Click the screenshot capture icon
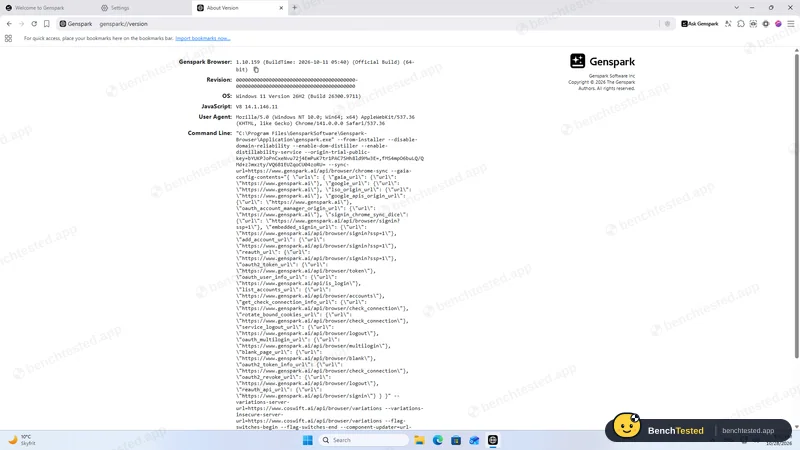800x450 pixels. pos(753,24)
